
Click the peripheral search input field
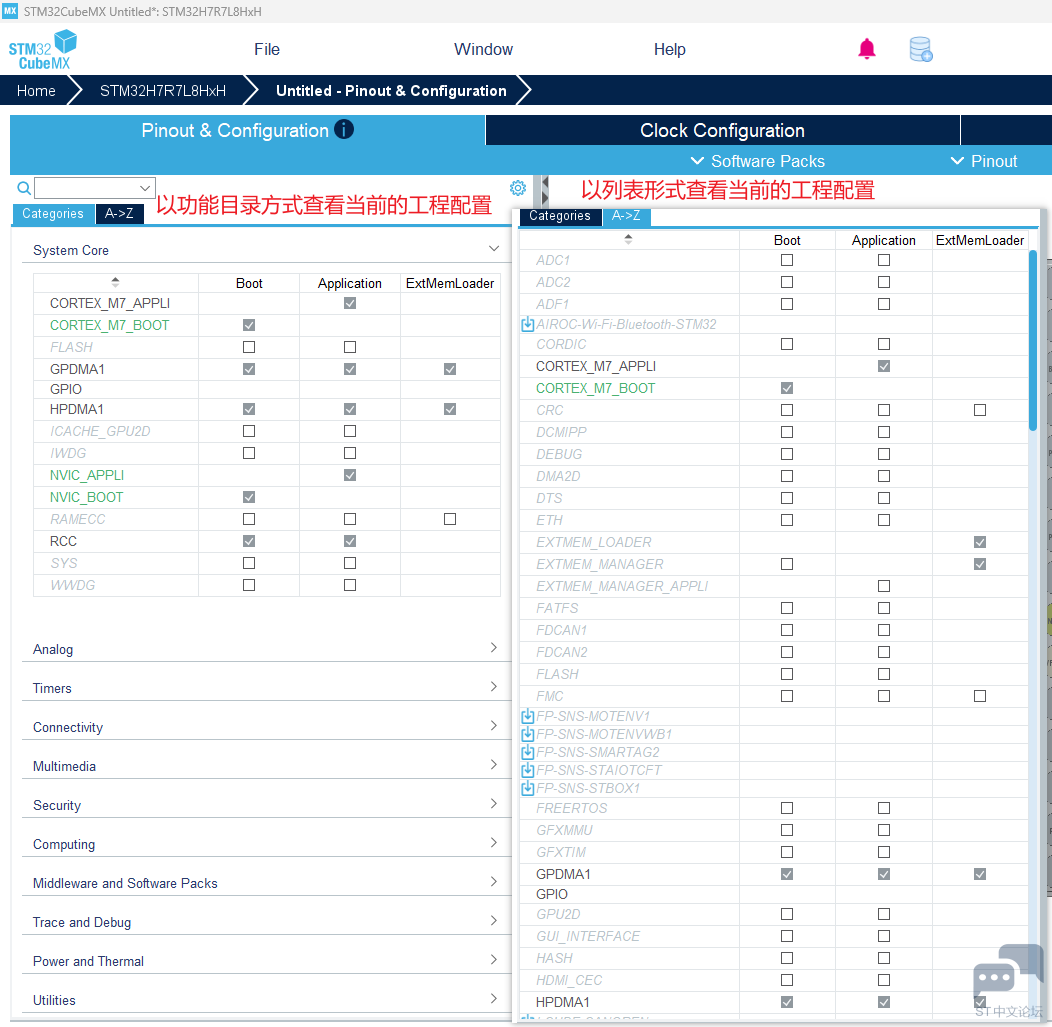point(87,188)
